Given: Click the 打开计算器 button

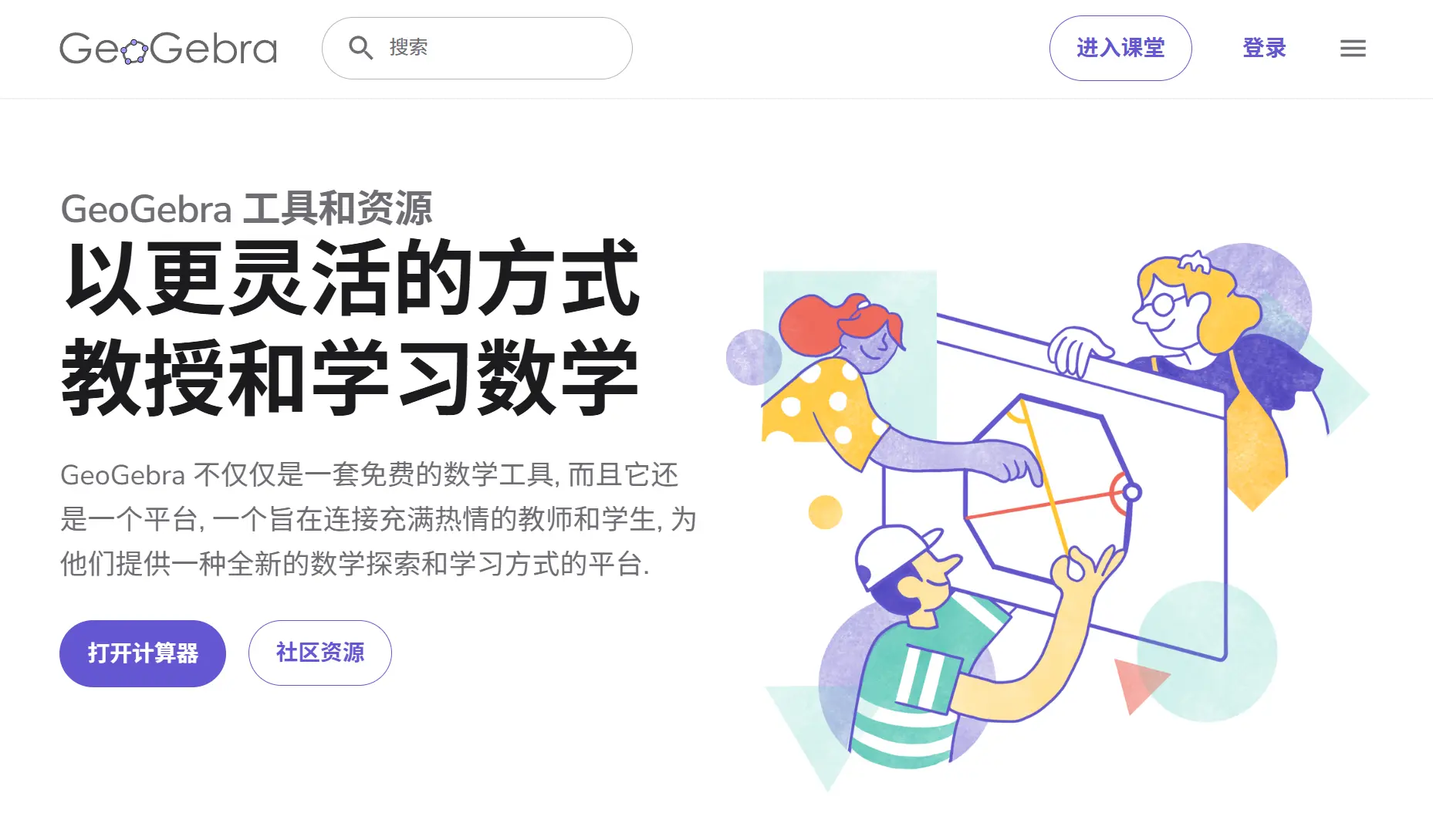Looking at the screenshot, I should 143,653.
